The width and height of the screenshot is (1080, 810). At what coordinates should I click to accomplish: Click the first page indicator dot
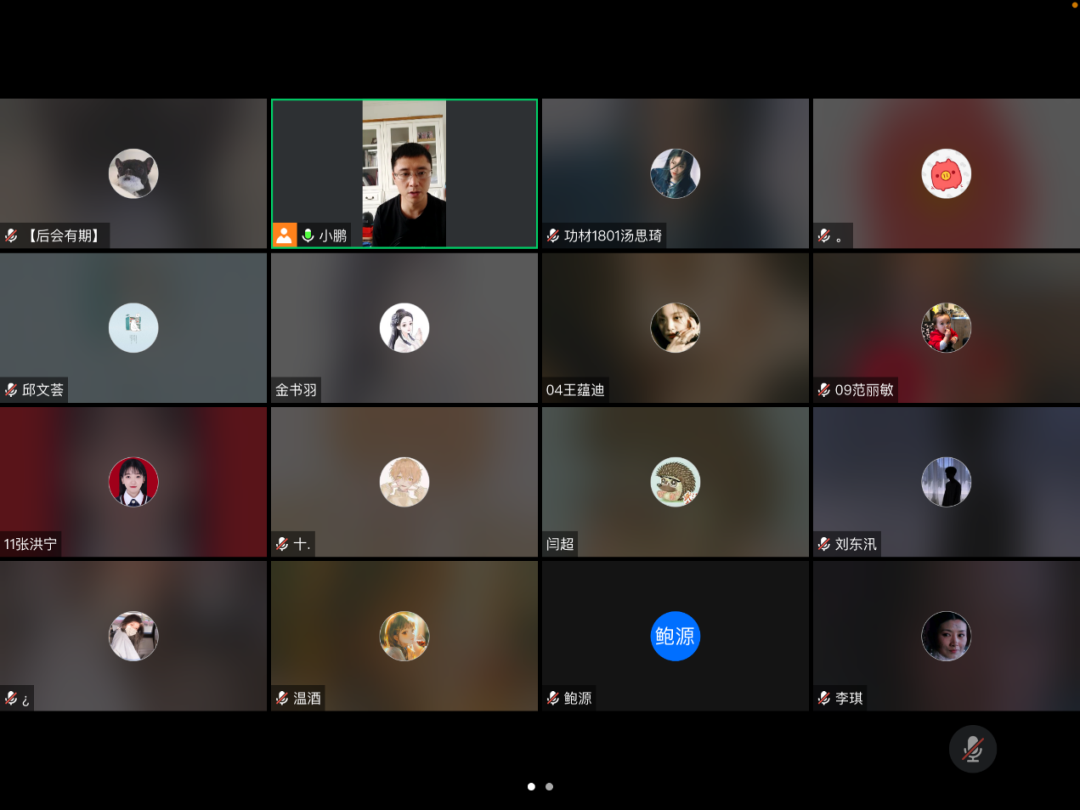pos(531,787)
